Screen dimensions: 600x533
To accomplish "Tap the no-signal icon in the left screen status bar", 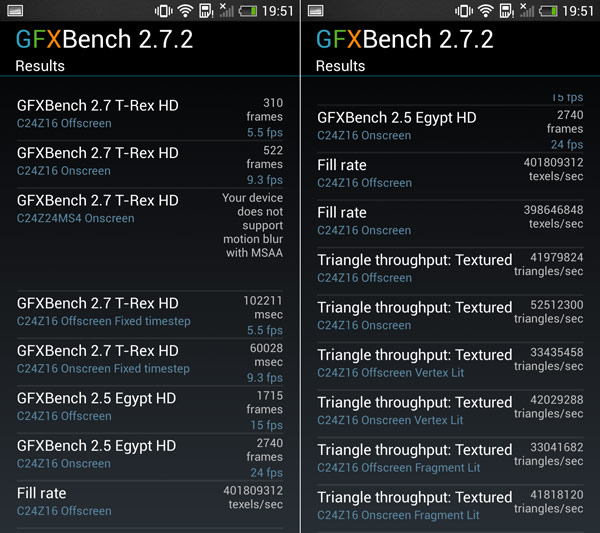I will pos(227,10).
